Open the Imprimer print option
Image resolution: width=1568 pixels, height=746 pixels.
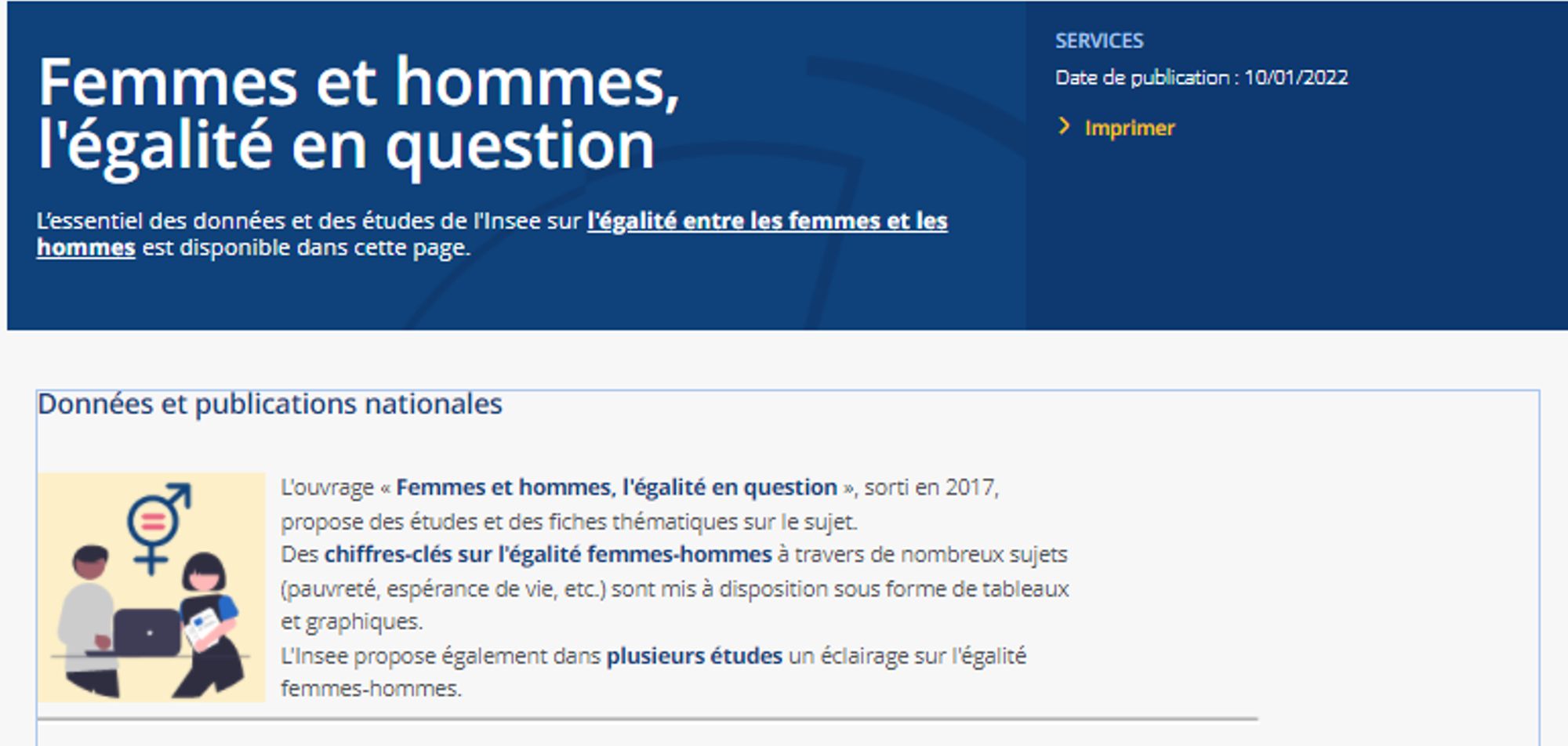1129,128
